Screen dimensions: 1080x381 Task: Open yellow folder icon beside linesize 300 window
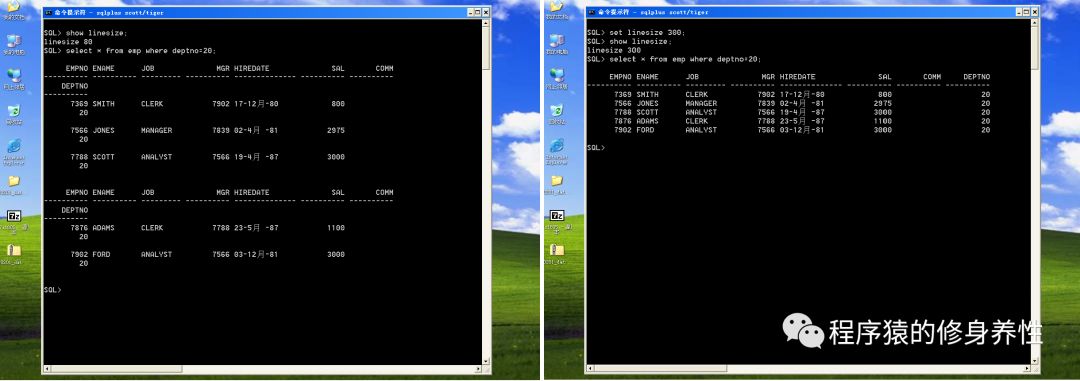point(557,181)
